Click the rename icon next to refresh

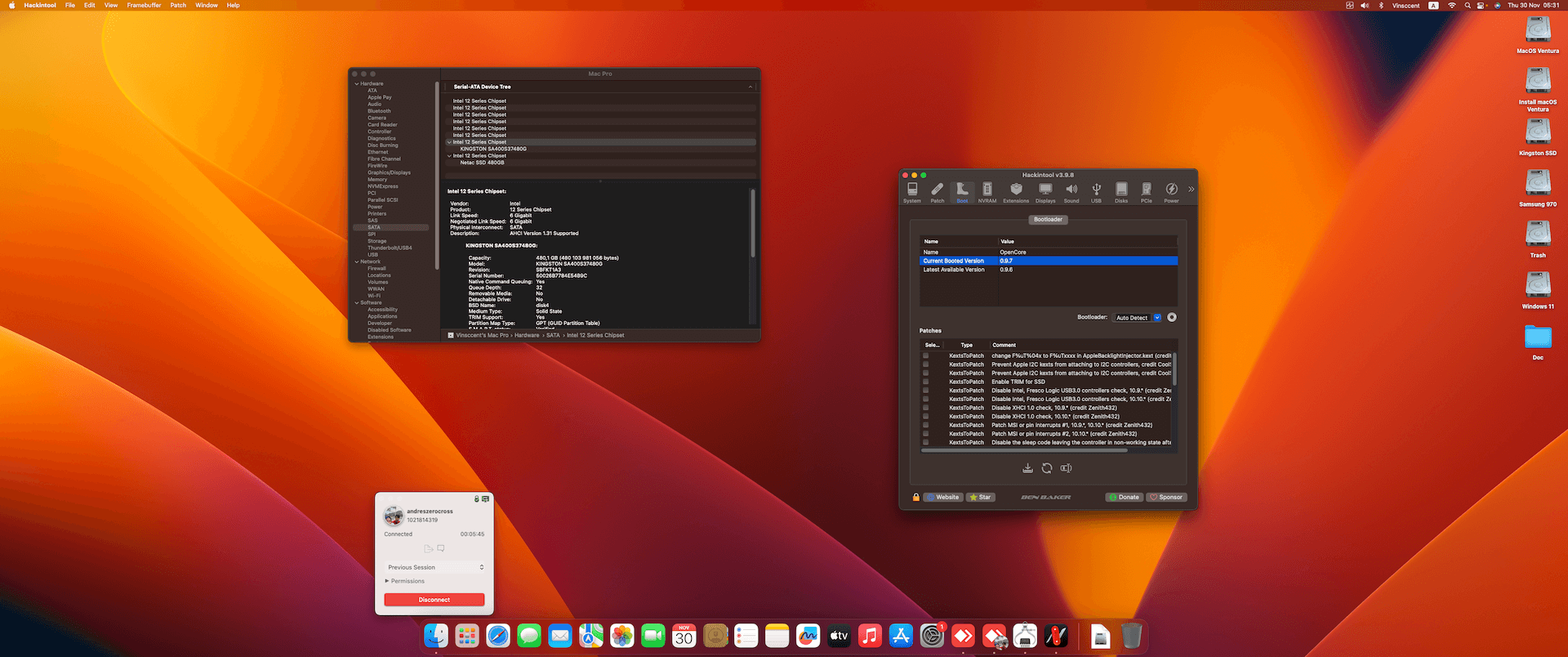coord(1066,468)
